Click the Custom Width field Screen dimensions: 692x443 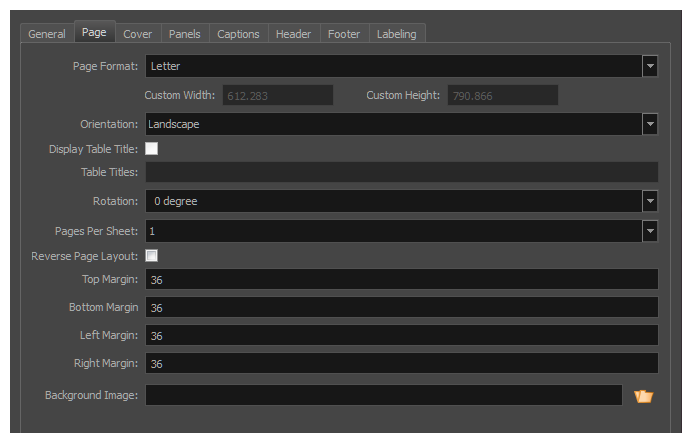[x=278, y=95]
